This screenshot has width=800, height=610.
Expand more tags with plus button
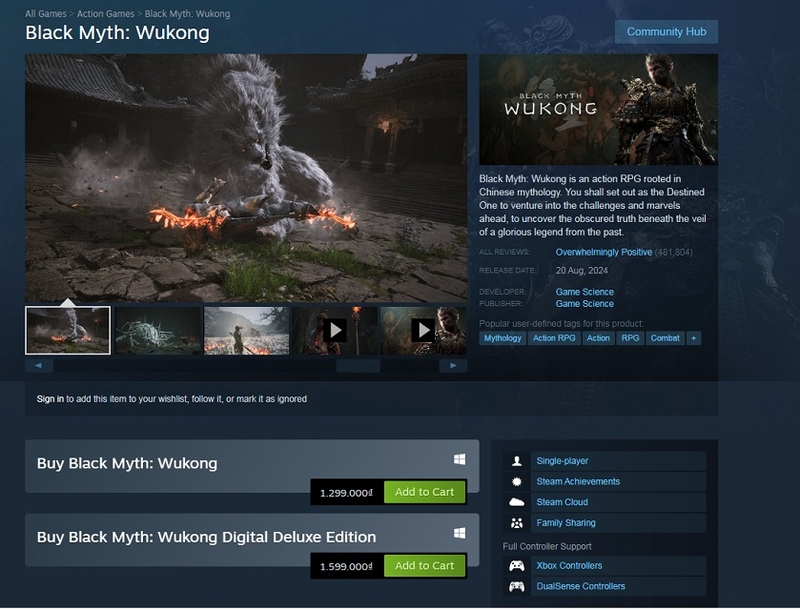693,338
